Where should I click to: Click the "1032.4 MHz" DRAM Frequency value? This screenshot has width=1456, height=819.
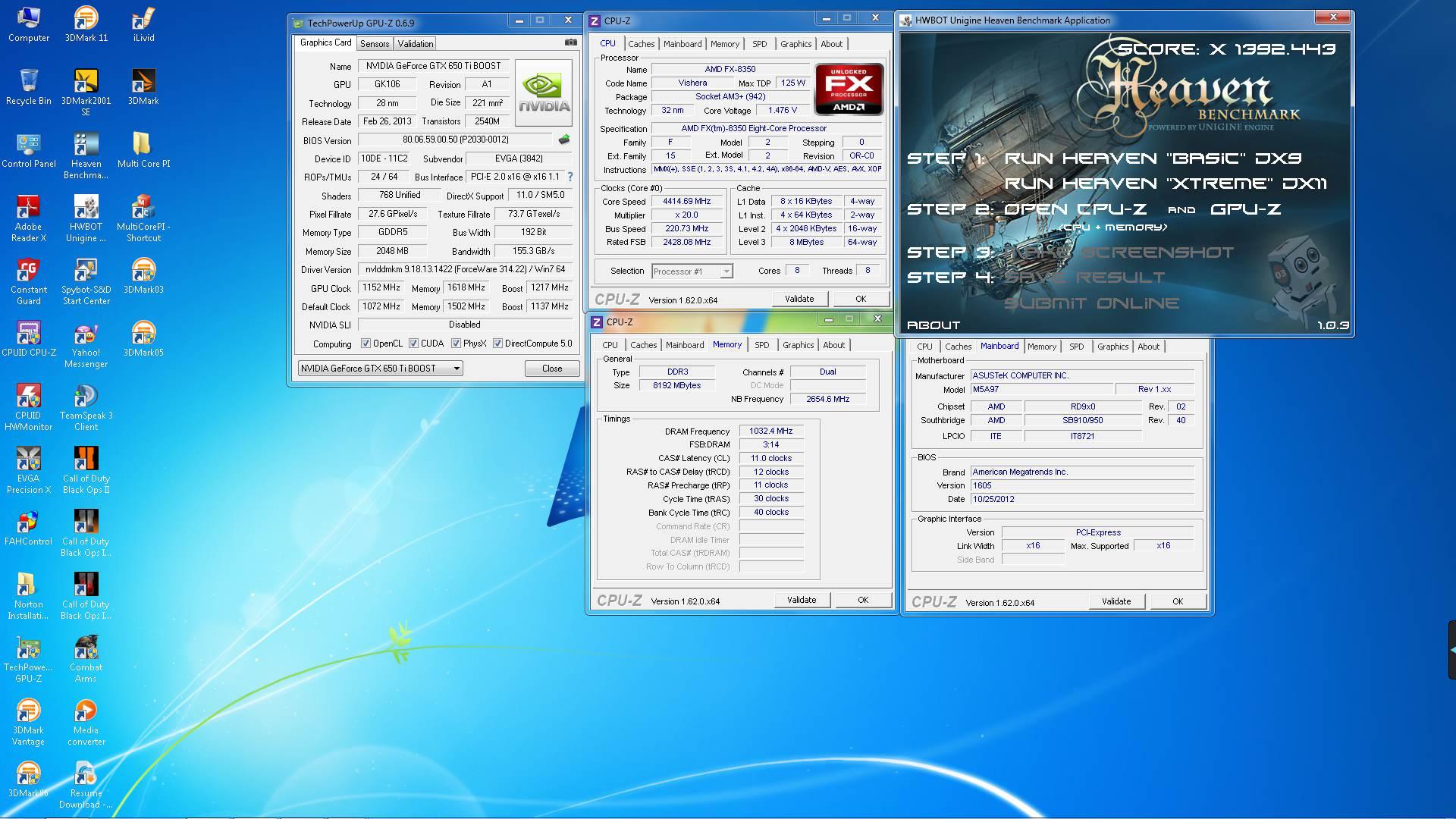(x=770, y=431)
